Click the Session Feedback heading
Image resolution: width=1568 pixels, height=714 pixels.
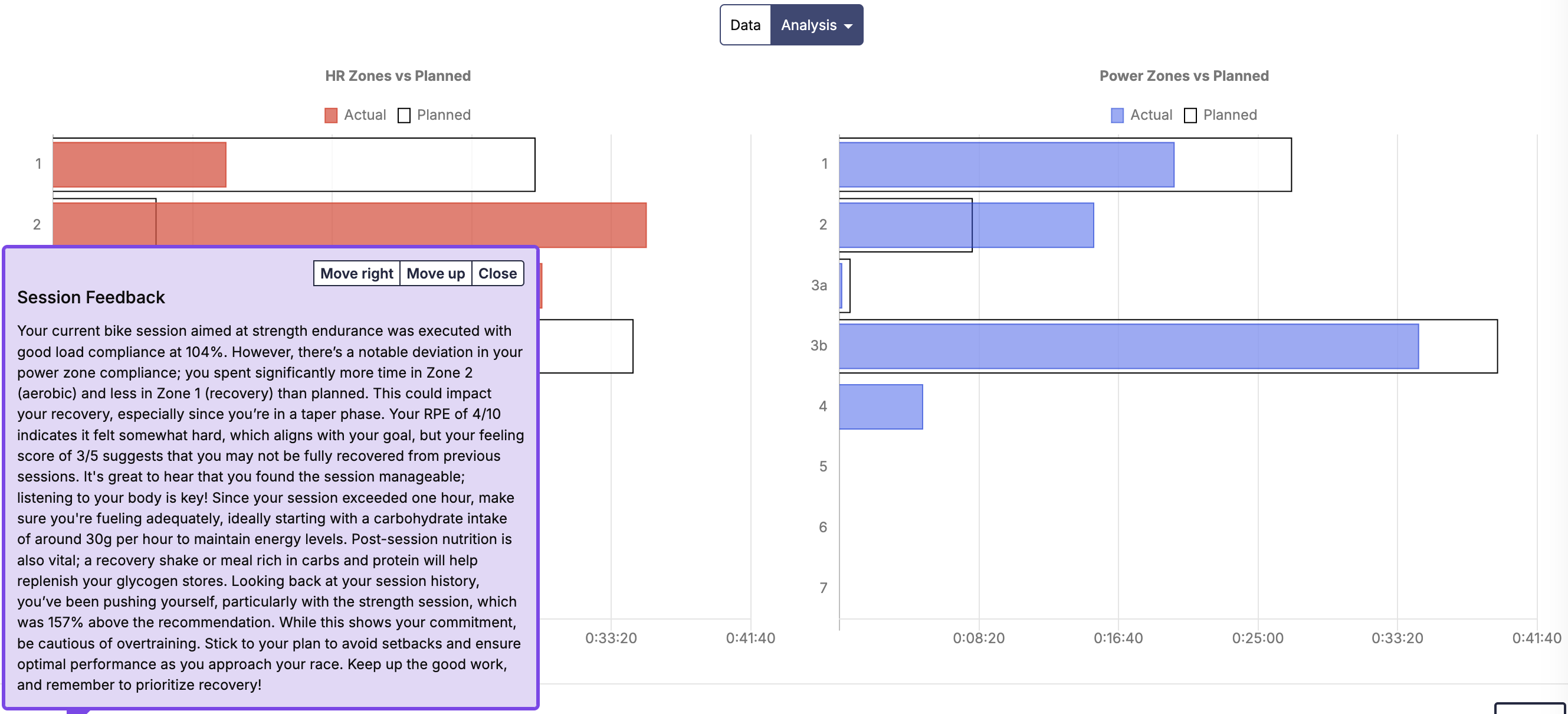91,297
